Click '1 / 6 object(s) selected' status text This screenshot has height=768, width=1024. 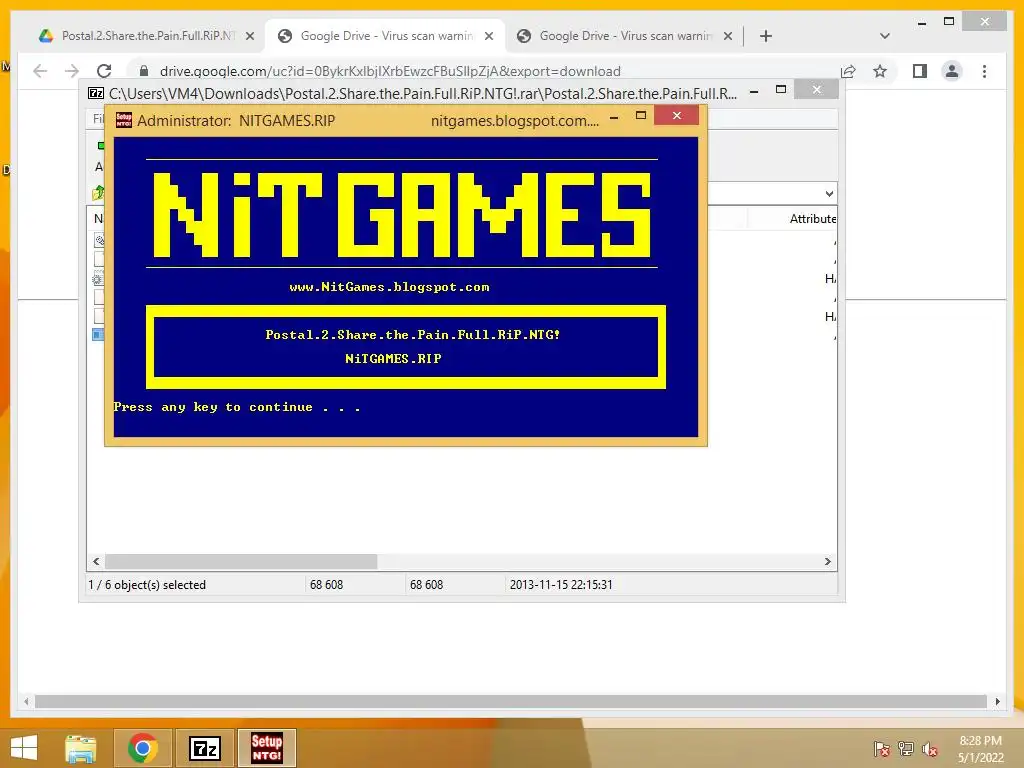147,585
